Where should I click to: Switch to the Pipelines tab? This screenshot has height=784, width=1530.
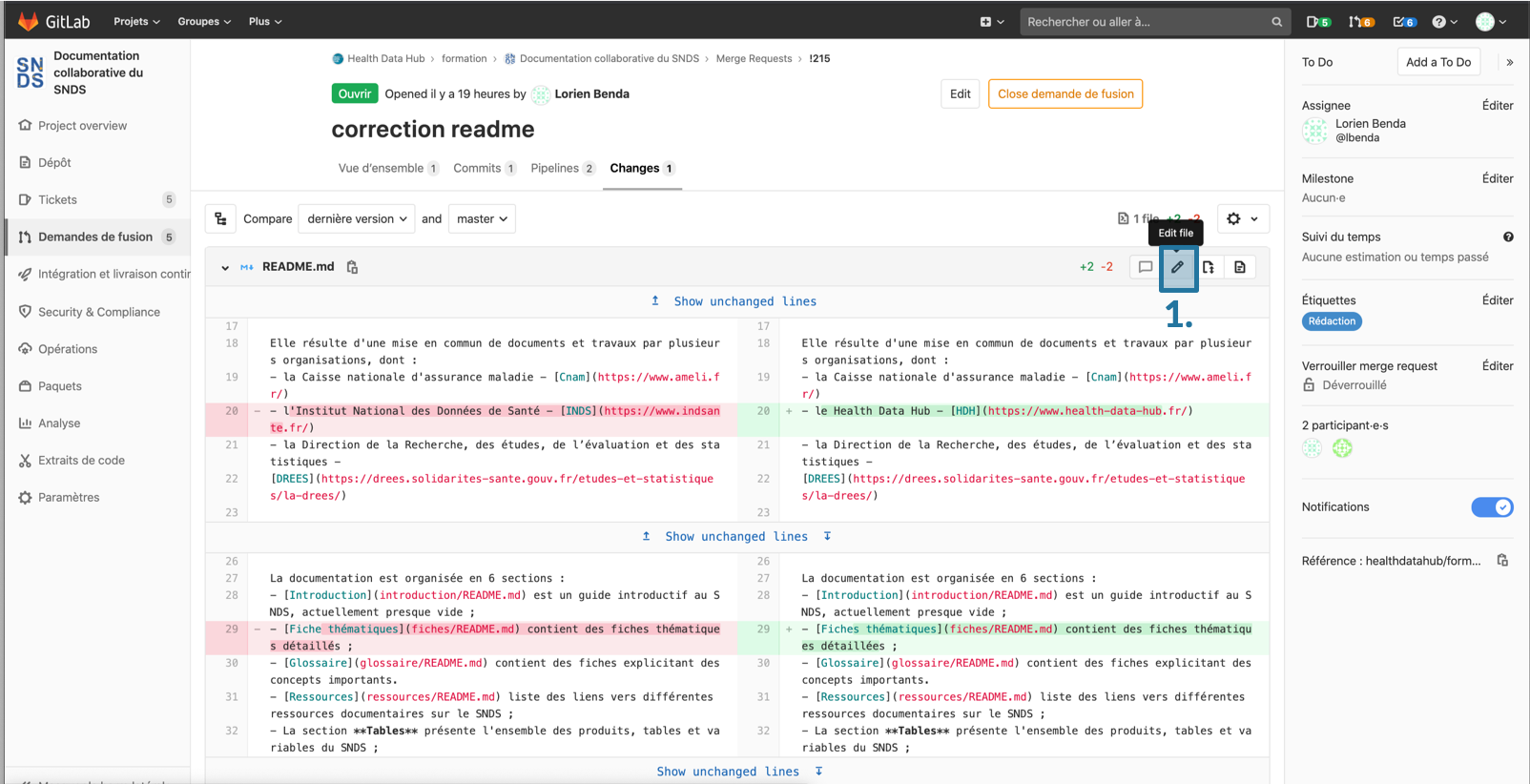point(562,168)
